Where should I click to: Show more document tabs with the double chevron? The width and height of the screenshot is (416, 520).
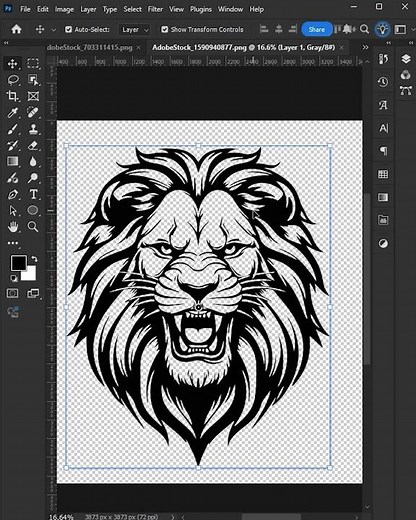coord(365,47)
